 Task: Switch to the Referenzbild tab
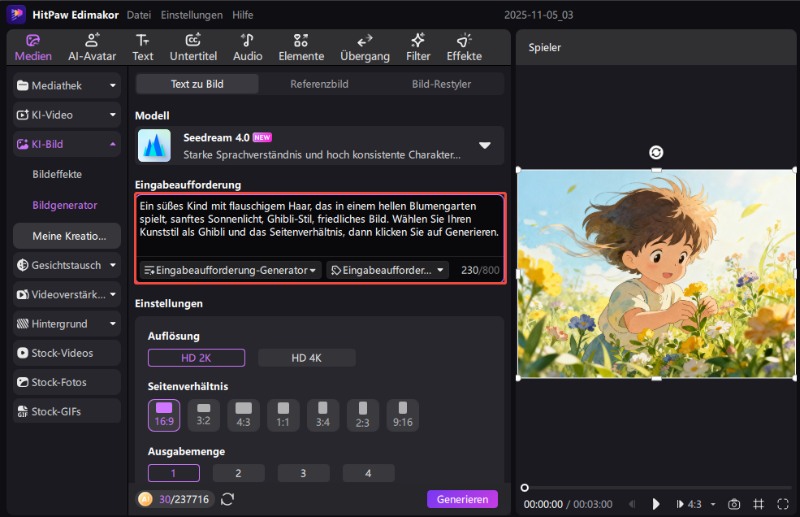[319, 84]
